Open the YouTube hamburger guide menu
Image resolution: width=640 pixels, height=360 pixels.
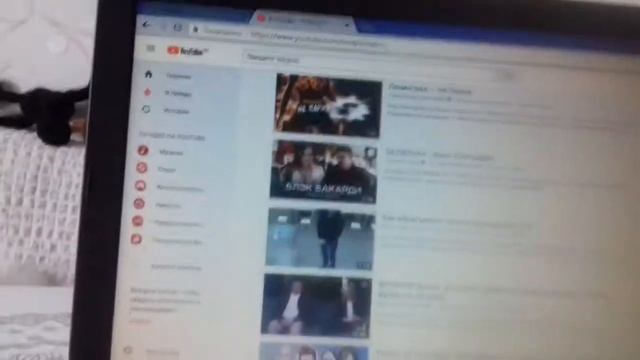pyautogui.click(x=151, y=49)
